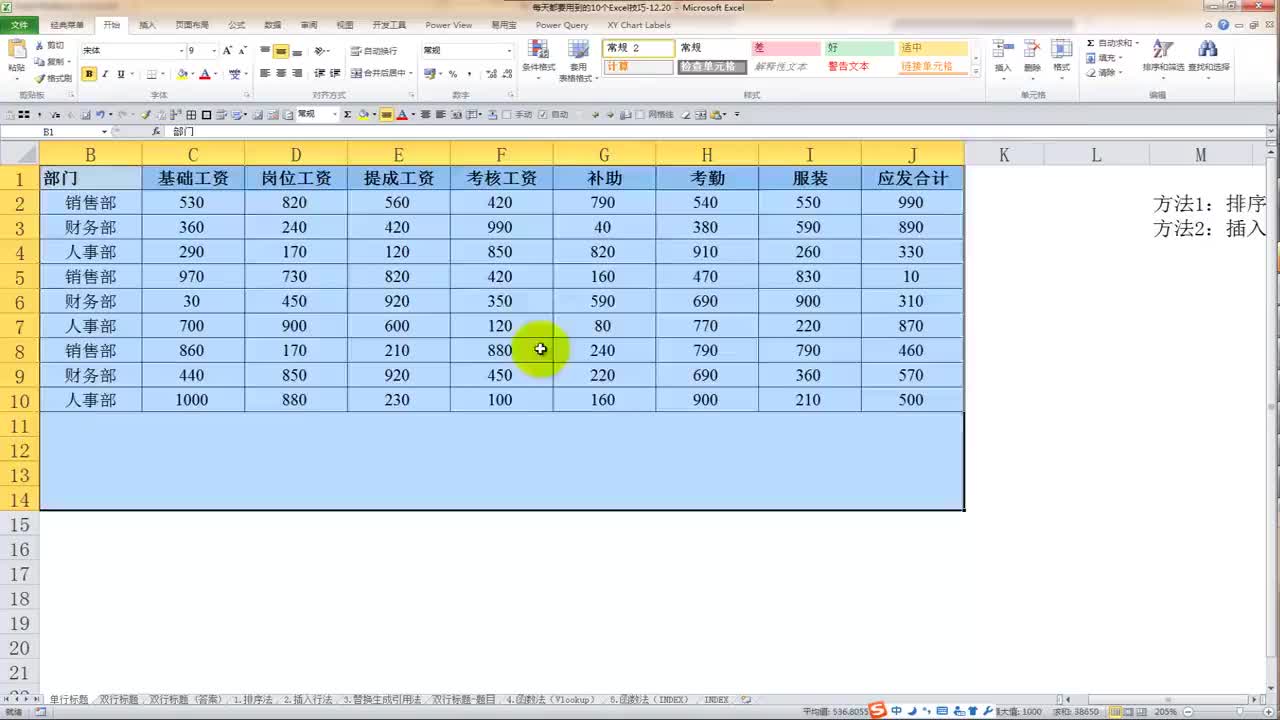The image size is (1280, 720).
Task: Open the File (文件) tab
Action: [x=19, y=25]
